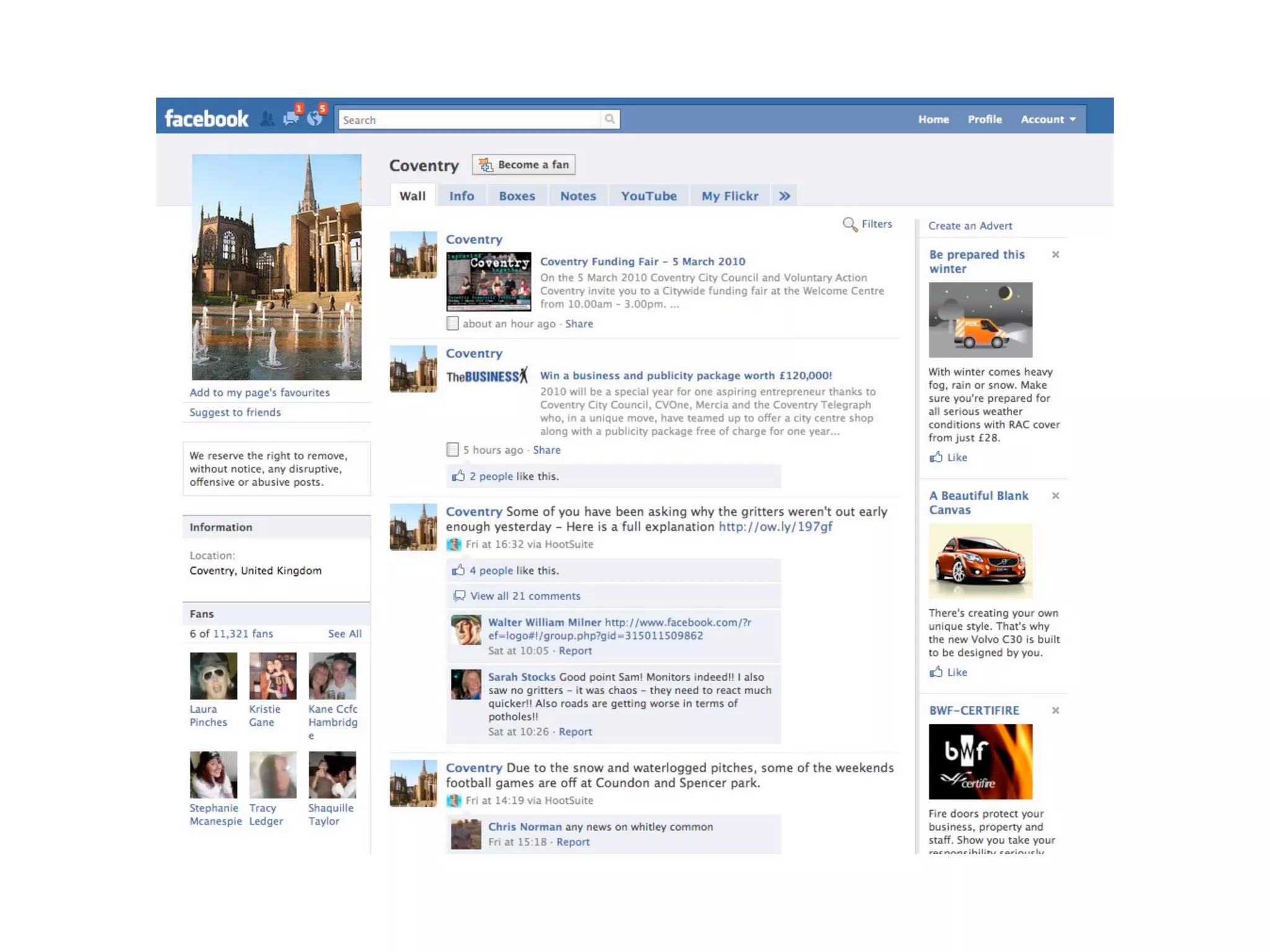Switch to the Info tab
This screenshot has height=952, width=1270.
point(461,196)
